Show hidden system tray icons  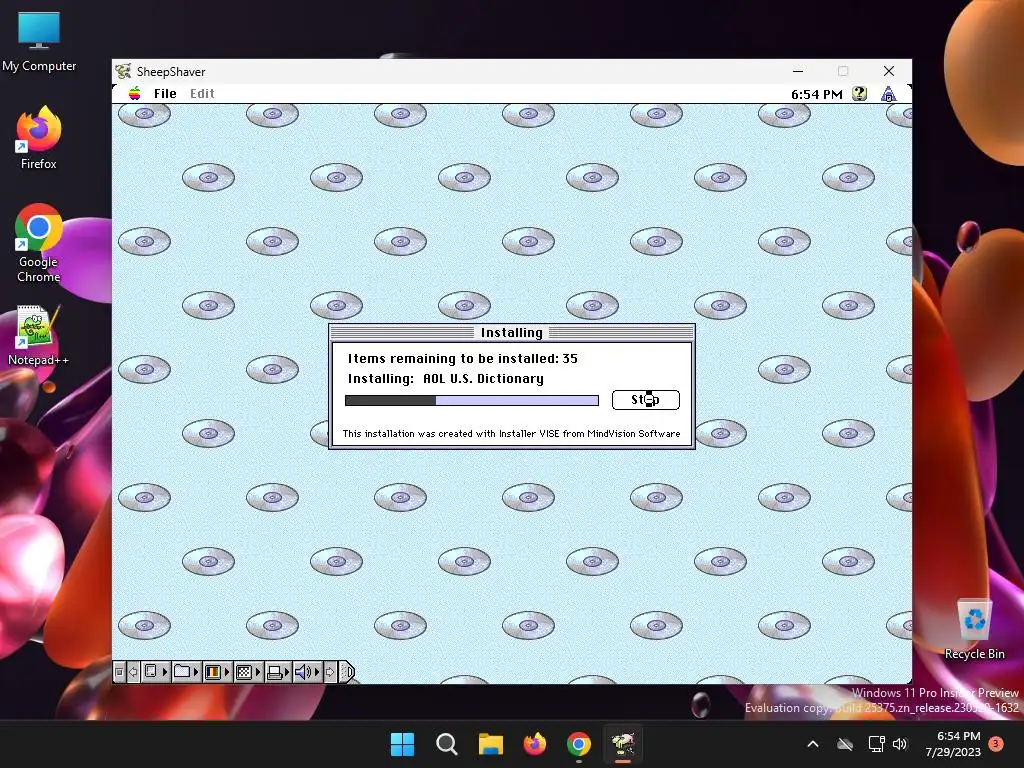click(x=813, y=744)
